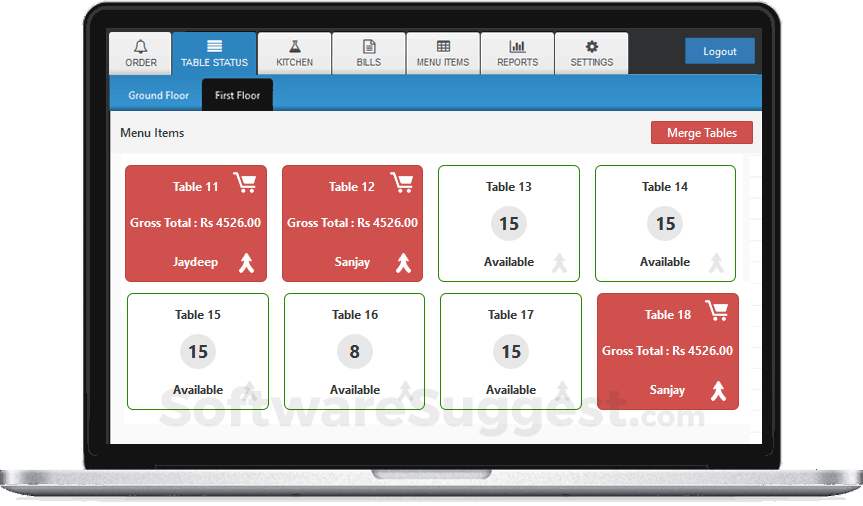Click the person icon on Table 18
Viewport: 863px width, 506px height.
tap(718, 391)
